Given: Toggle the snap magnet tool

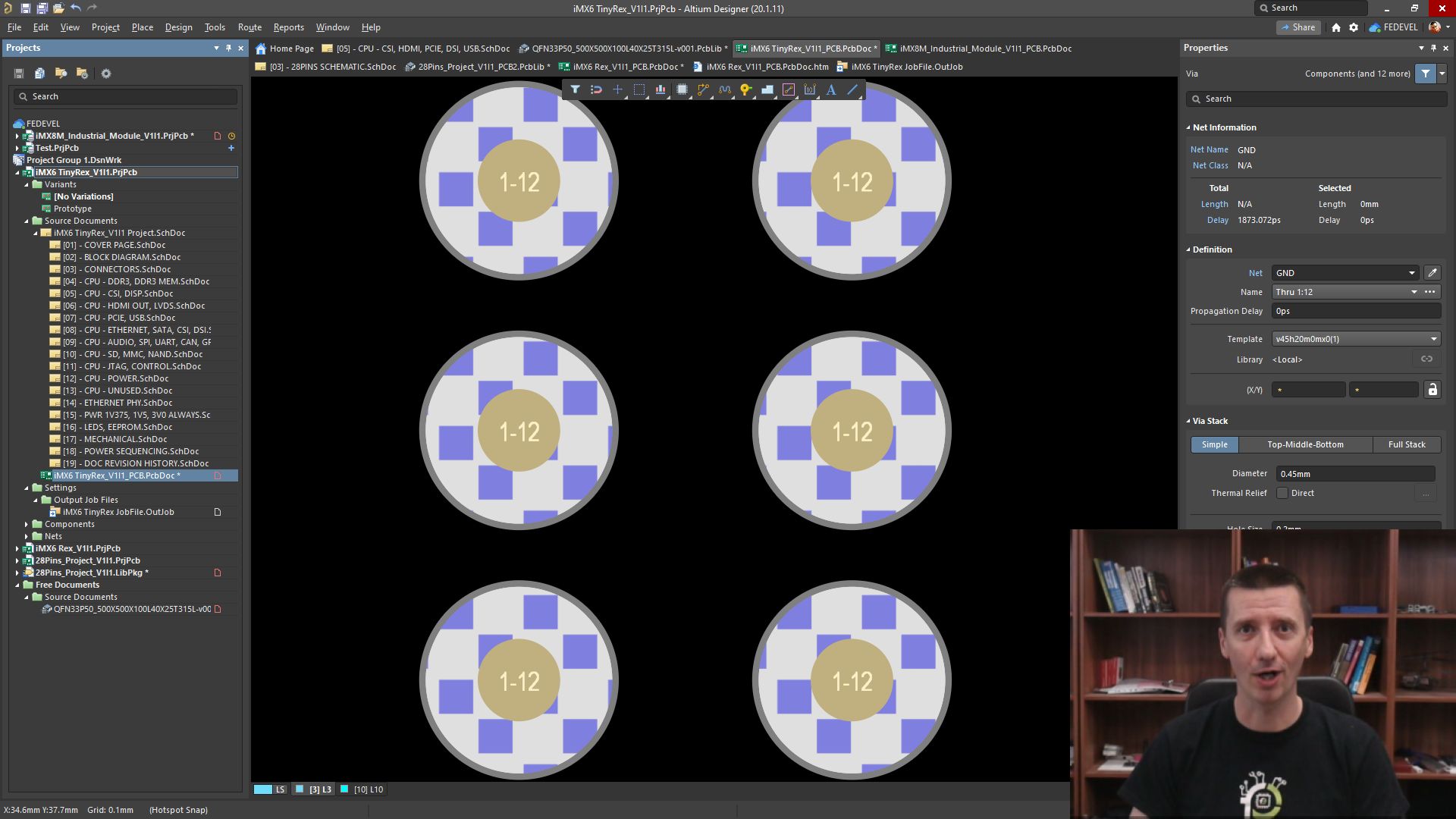Looking at the screenshot, I should pyautogui.click(x=597, y=89).
